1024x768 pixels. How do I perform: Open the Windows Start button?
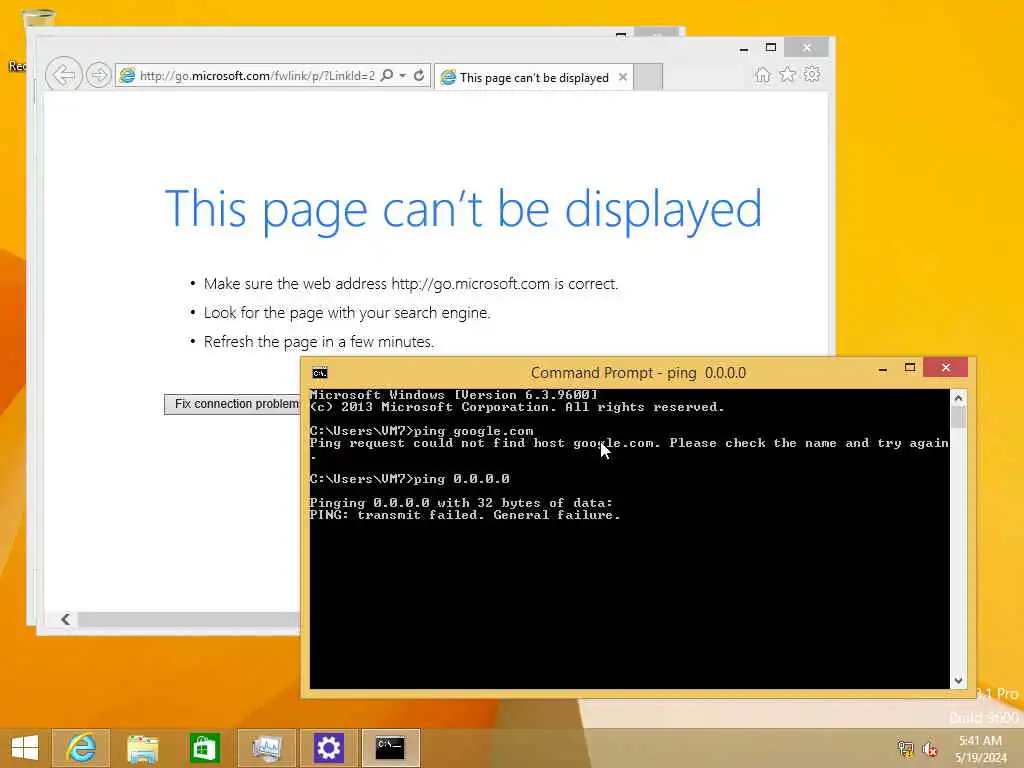[x=25, y=748]
